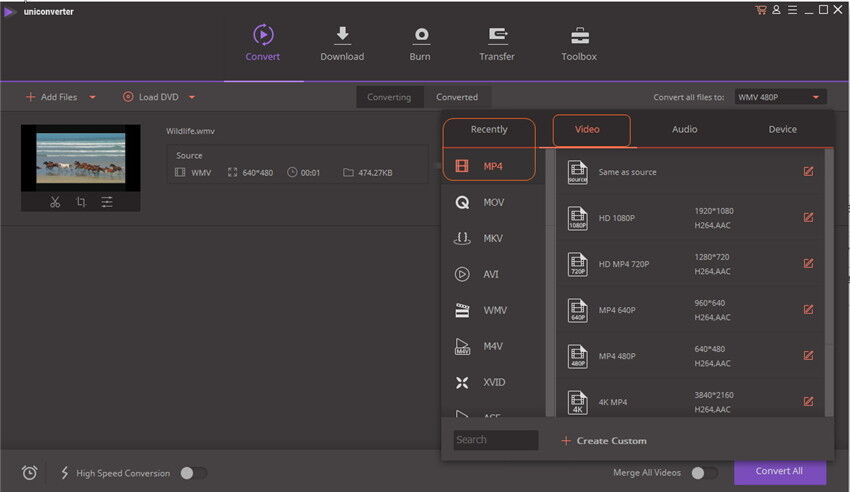Screen dimensions: 850x492
Task: Open the Convert section
Action: tap(263, 43)
